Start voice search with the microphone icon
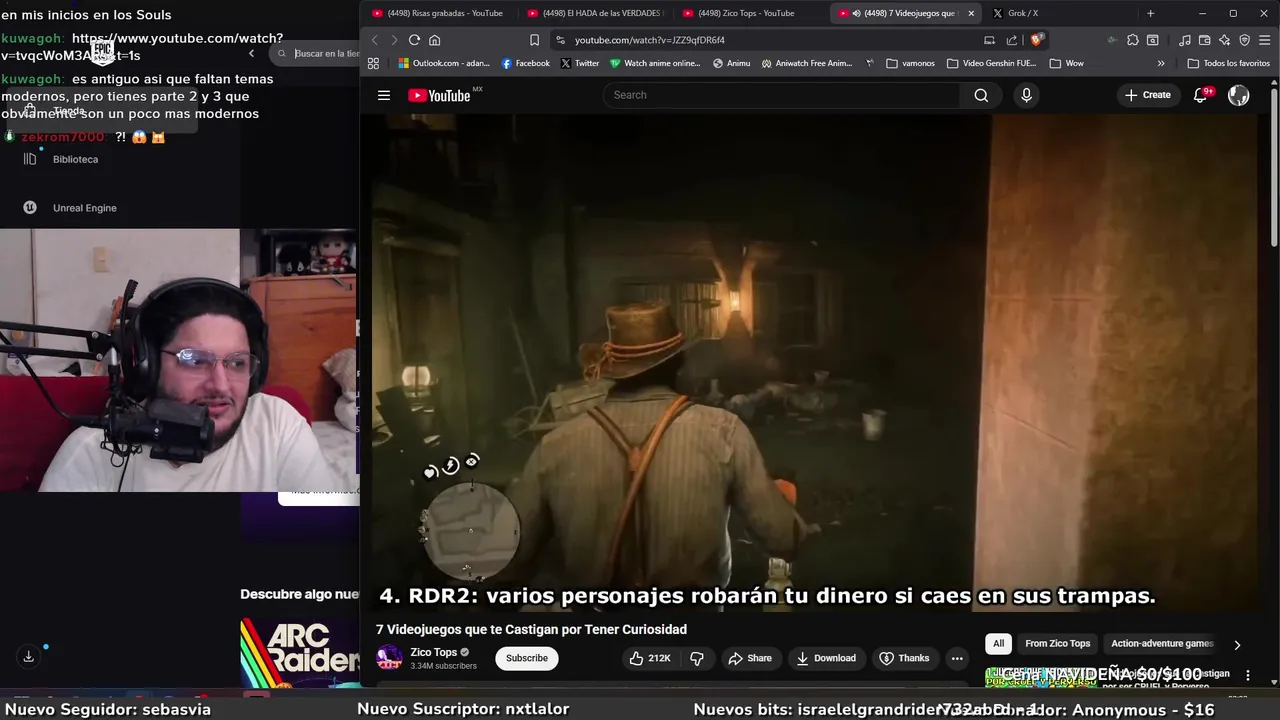Image resolution: width=1280 pixels, height=720 pixels. (1026, 95)
